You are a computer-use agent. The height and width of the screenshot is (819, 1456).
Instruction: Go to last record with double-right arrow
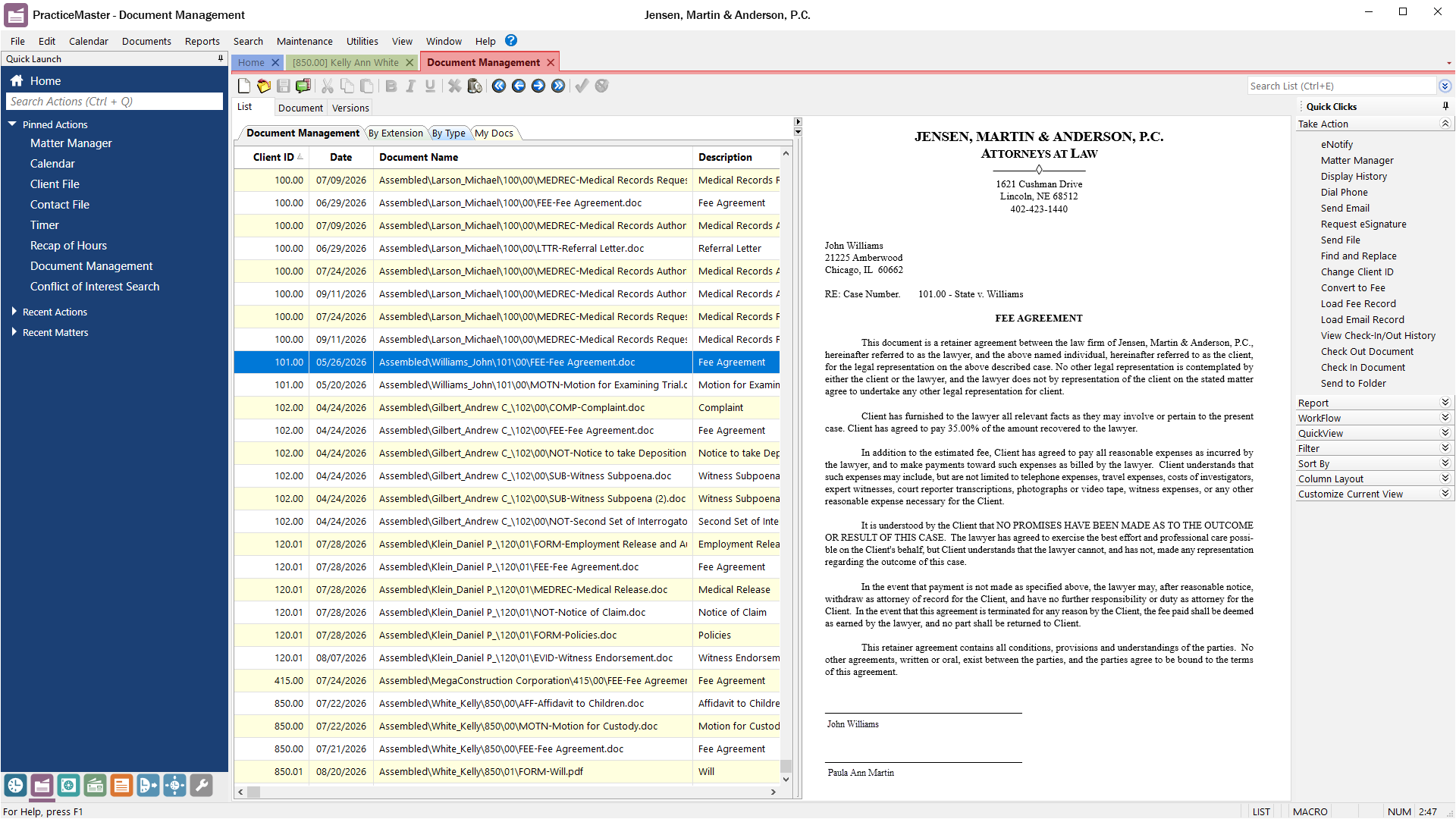(558, 86)
